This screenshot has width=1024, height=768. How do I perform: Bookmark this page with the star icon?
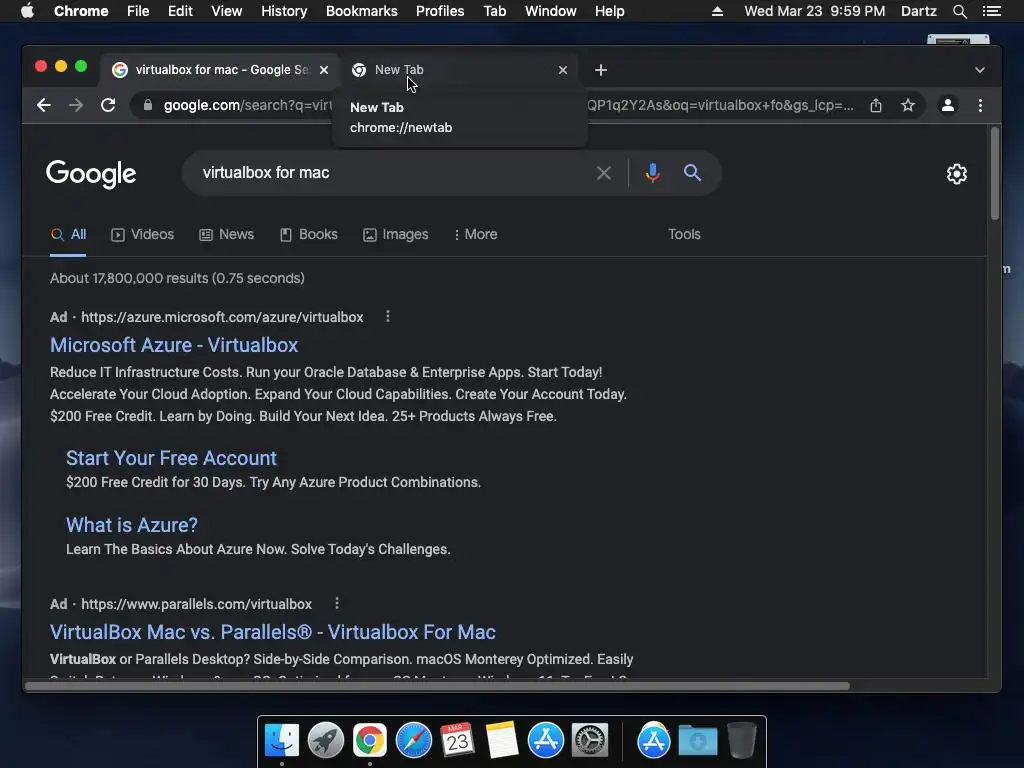[908, 105]
